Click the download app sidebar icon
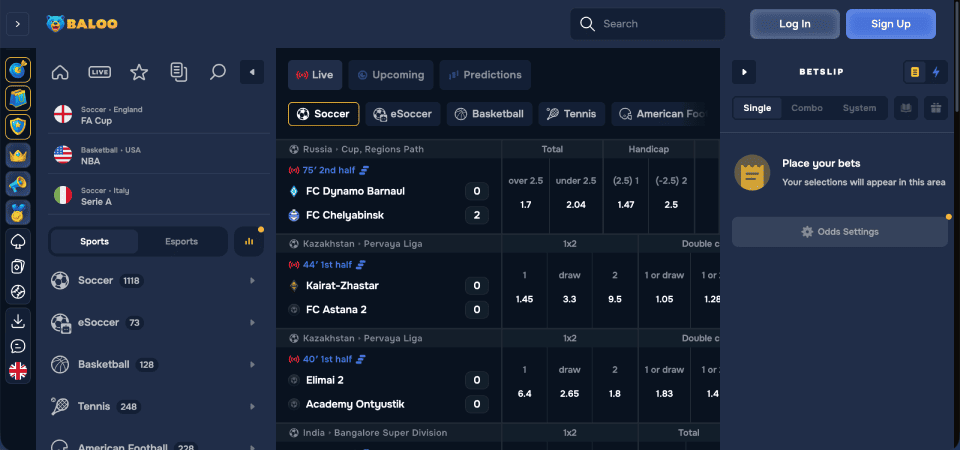 point(18,321)
